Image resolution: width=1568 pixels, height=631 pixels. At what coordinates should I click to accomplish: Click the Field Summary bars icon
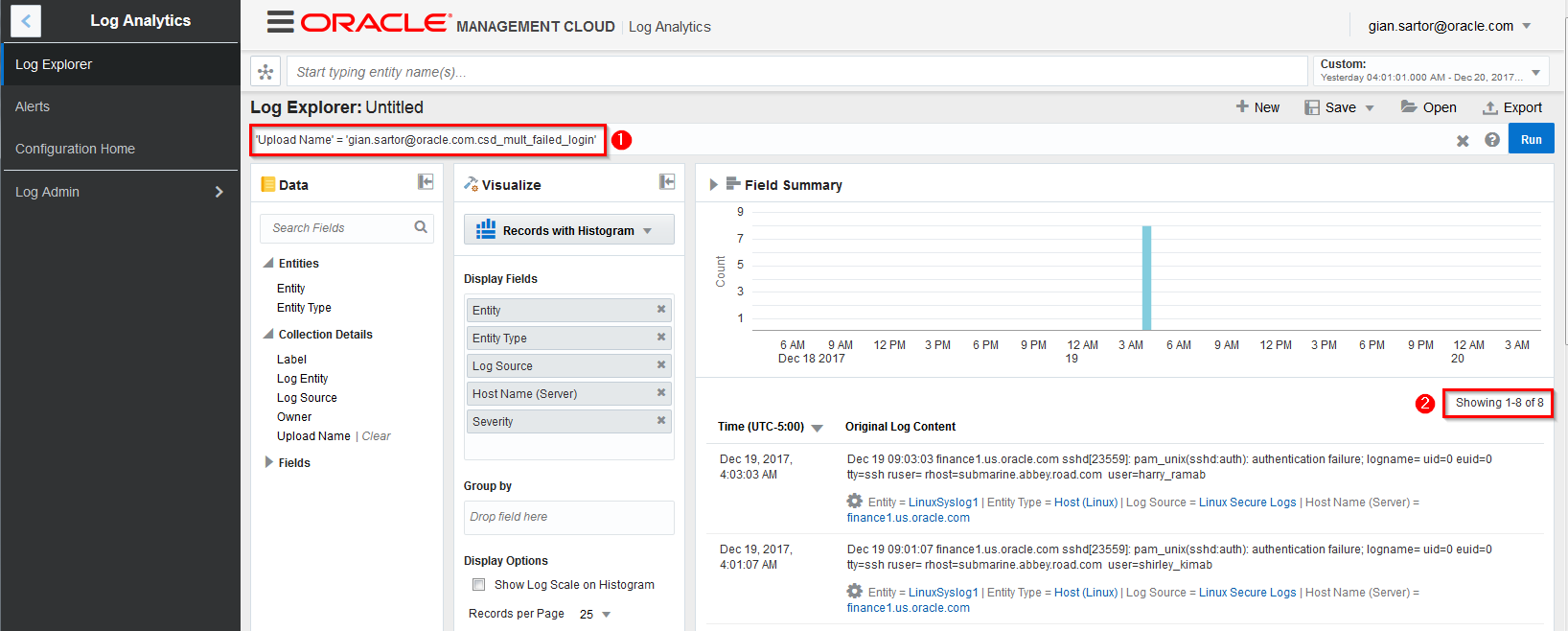point(733,184)
